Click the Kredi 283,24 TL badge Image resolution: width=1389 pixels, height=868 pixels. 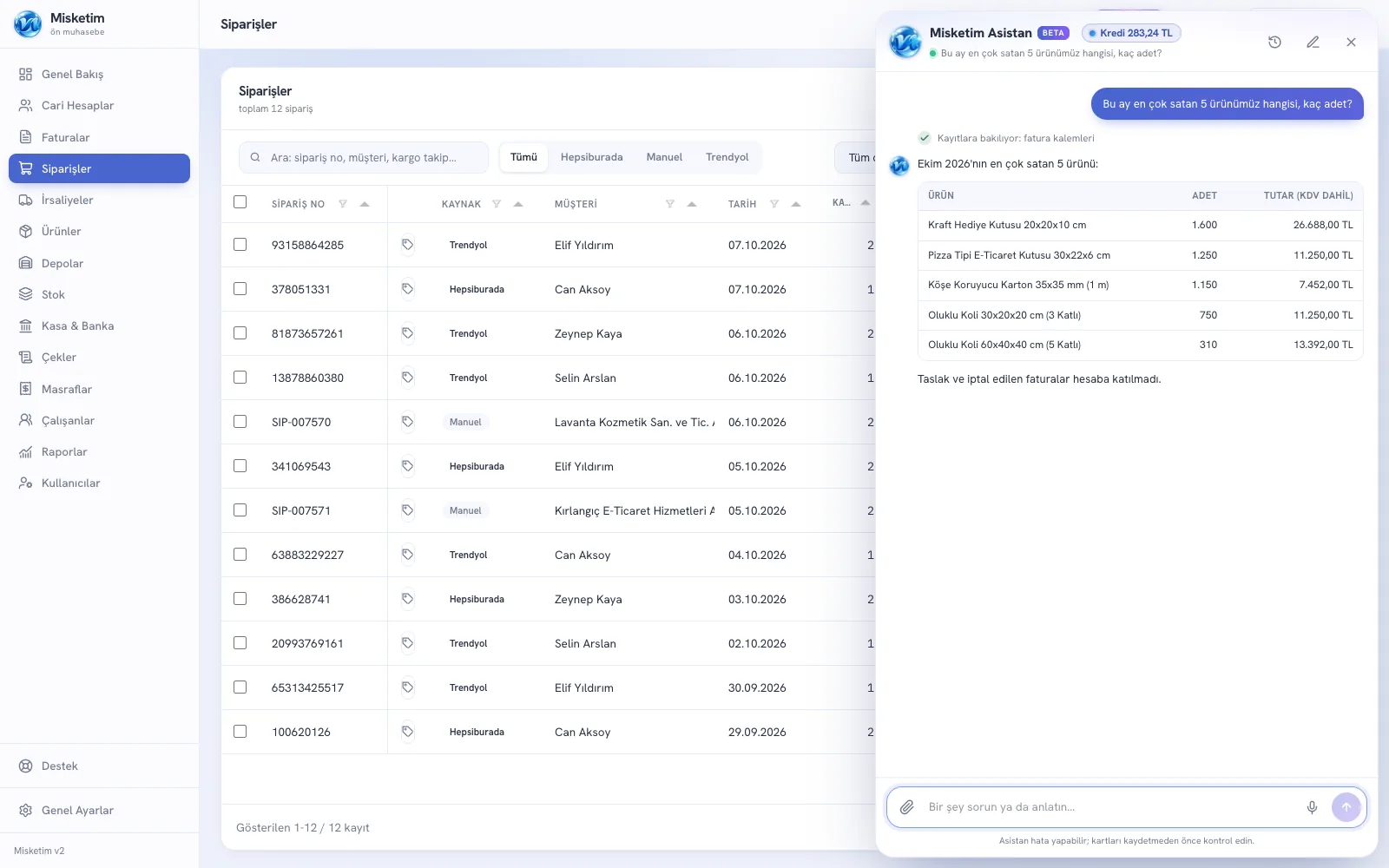pyautogui.click(x=1131, y=33)
